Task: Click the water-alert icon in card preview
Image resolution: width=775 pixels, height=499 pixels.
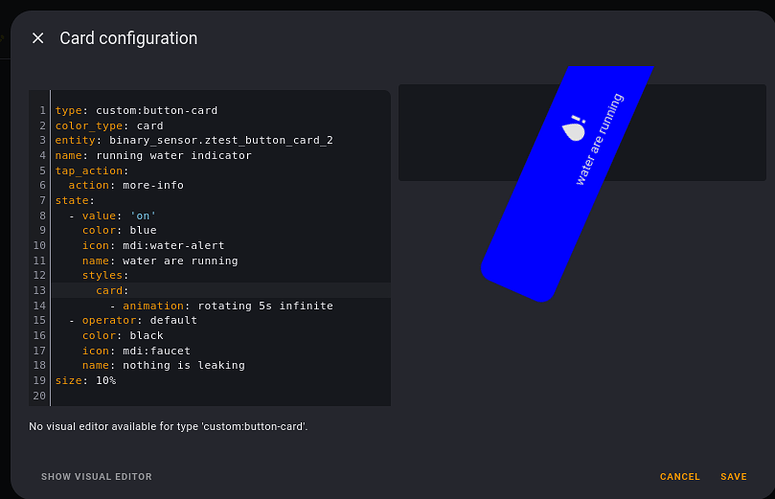Action: point(574,128)
